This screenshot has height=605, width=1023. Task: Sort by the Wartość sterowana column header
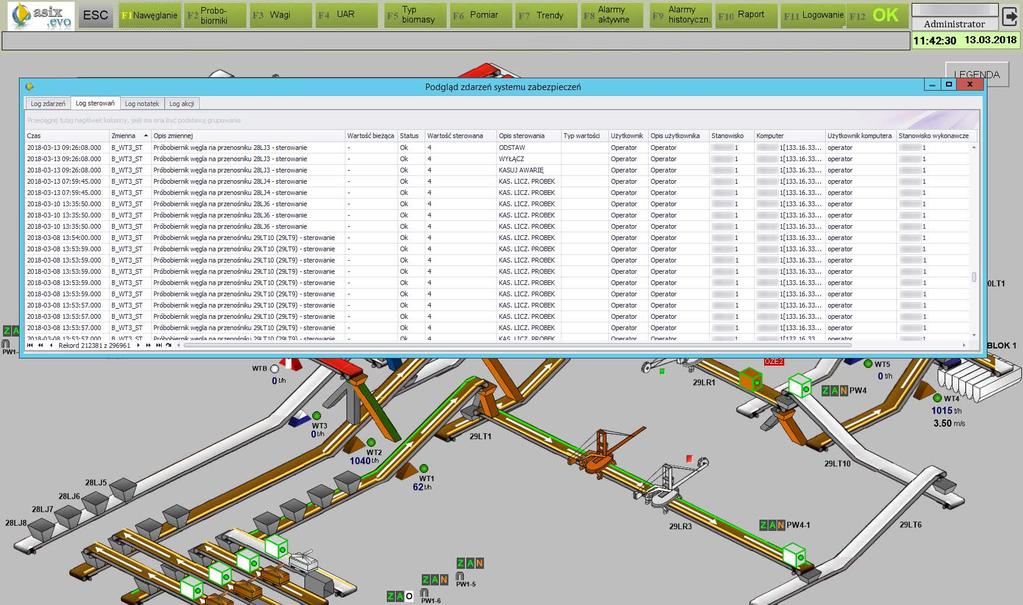tap(461, 136)
